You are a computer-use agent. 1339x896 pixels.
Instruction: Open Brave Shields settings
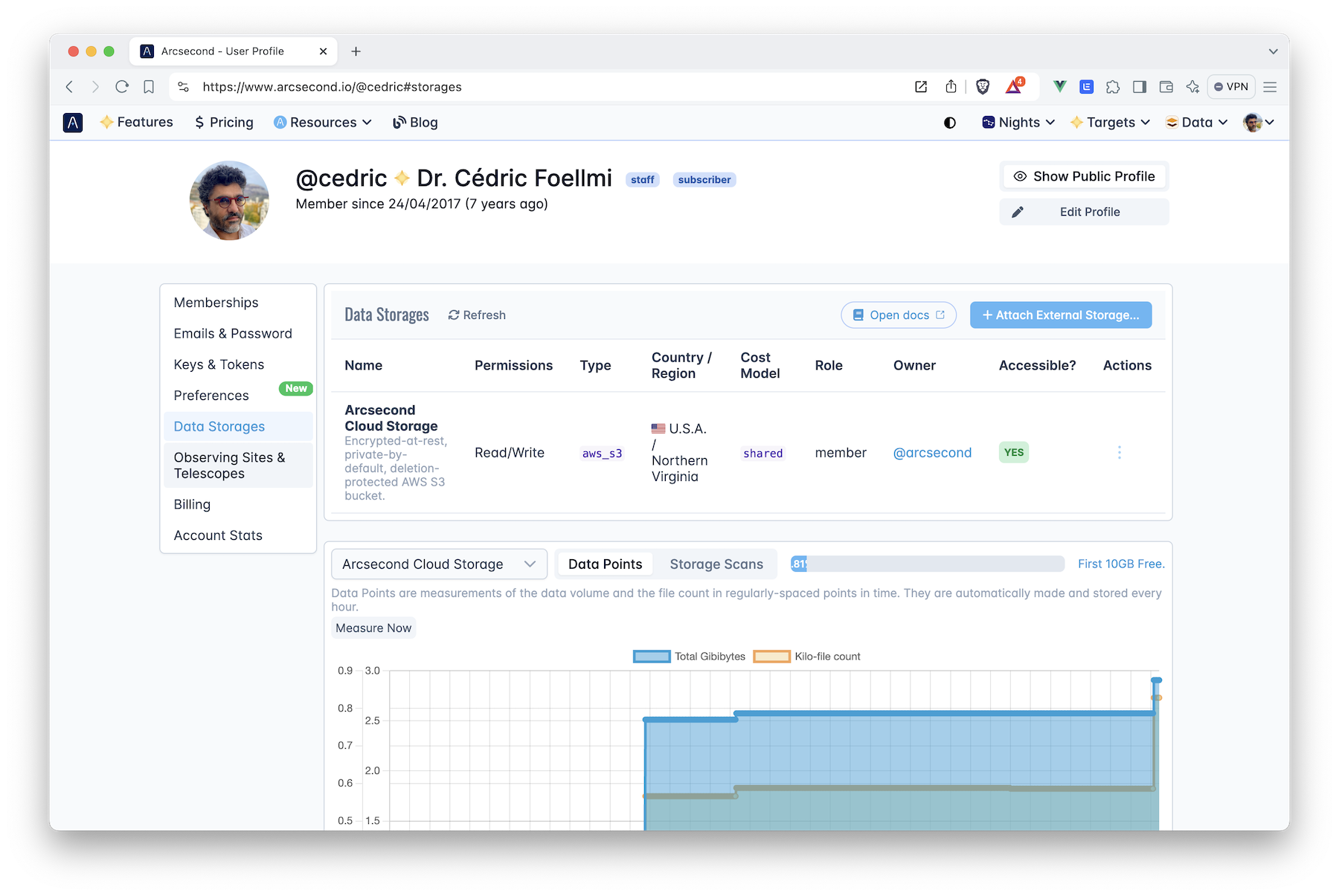tap(982, 86)
